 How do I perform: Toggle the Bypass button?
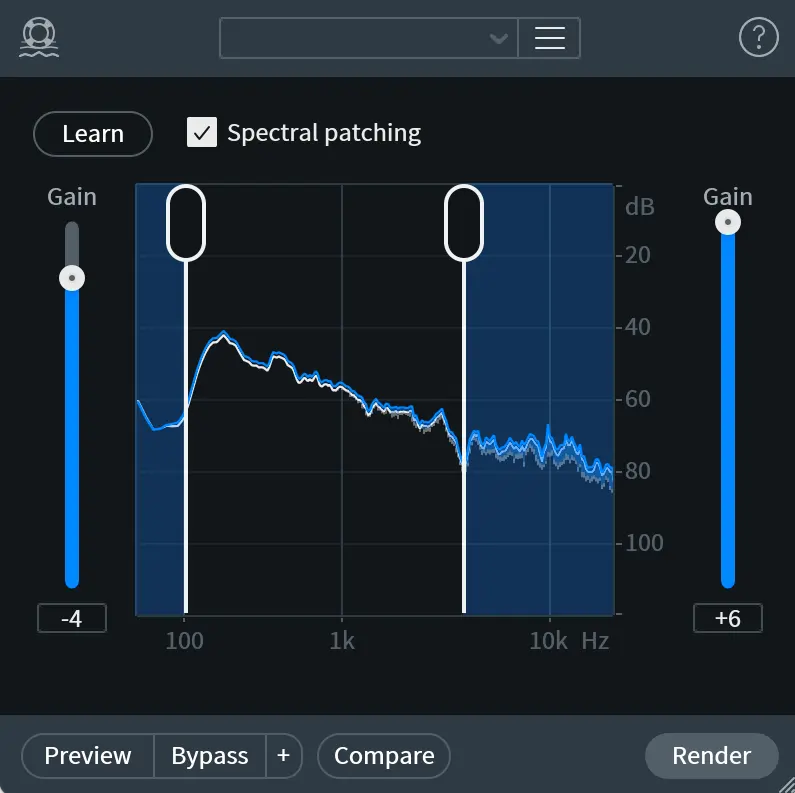(210, 755)
